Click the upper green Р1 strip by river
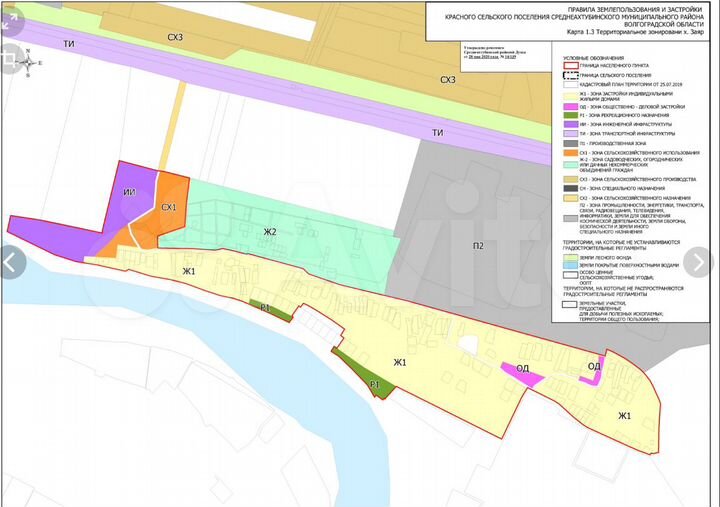 click(x=264, y=307)
